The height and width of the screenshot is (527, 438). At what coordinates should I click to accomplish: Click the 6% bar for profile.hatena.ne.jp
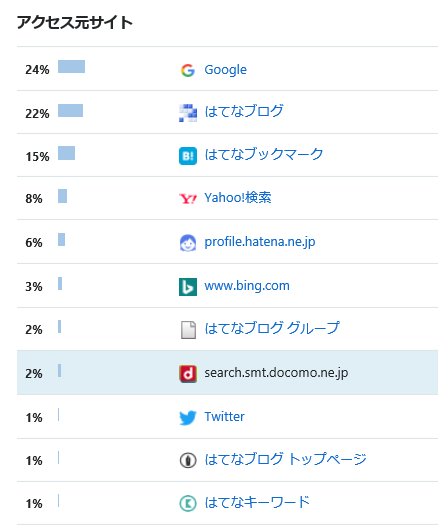tap(61, 240)
